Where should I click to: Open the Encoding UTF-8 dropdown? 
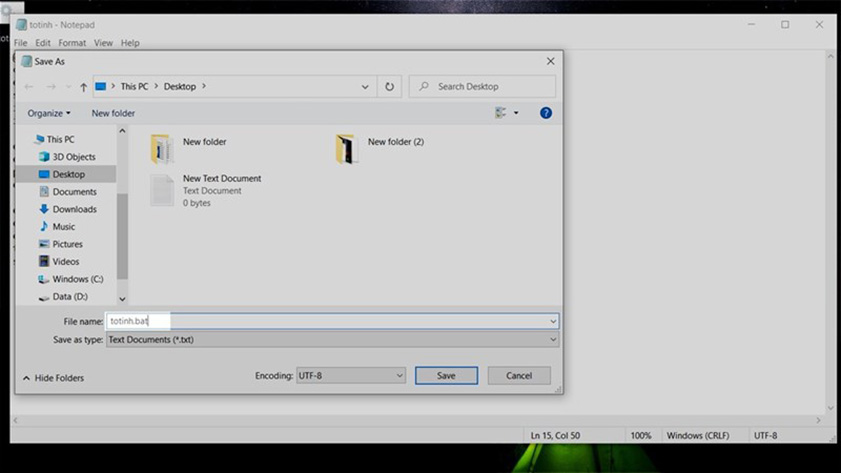(350, 376)
